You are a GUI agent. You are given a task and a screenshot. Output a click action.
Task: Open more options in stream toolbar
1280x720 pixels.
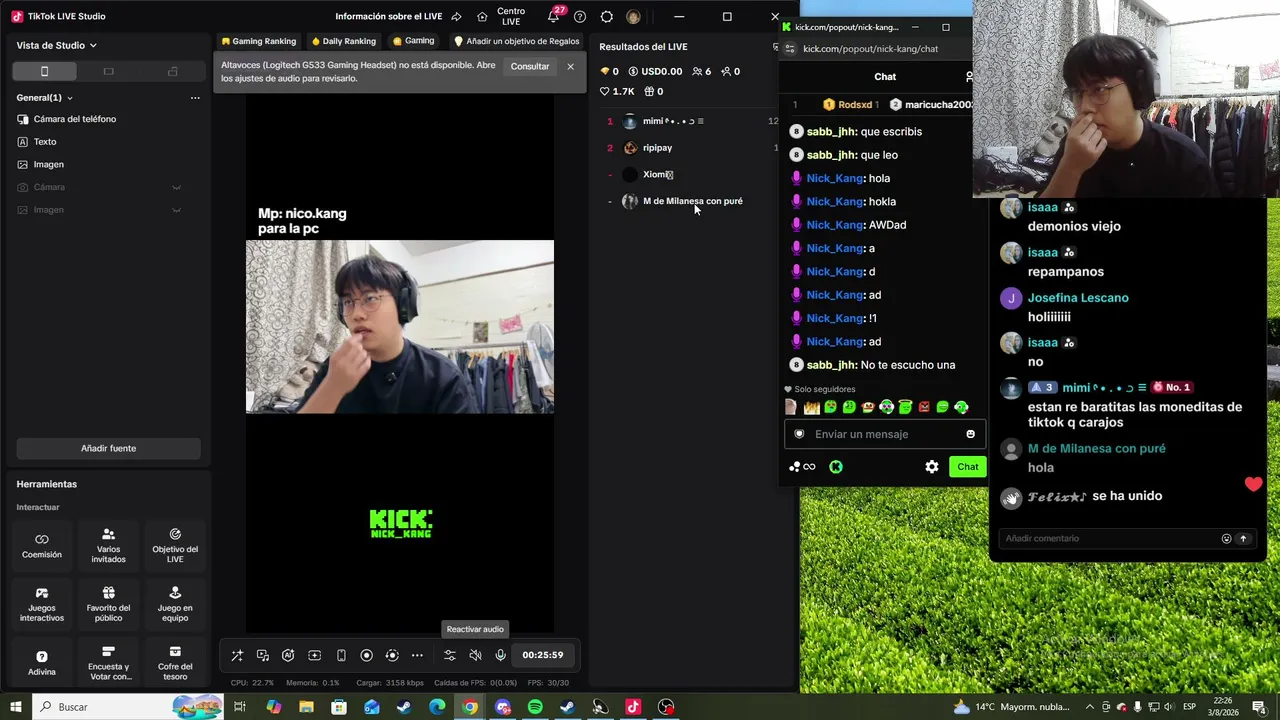[x=417, y=655]
